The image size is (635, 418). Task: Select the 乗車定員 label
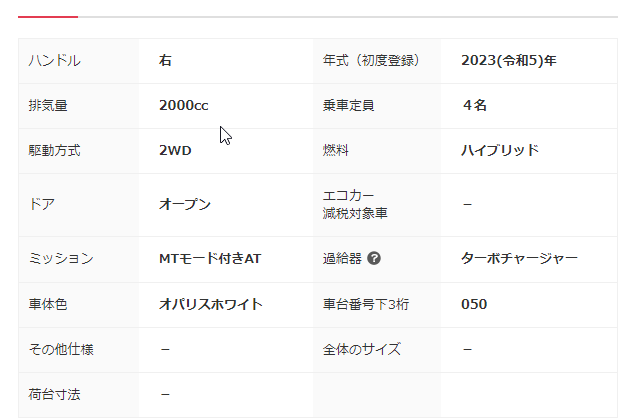click(x=348, y=105)
